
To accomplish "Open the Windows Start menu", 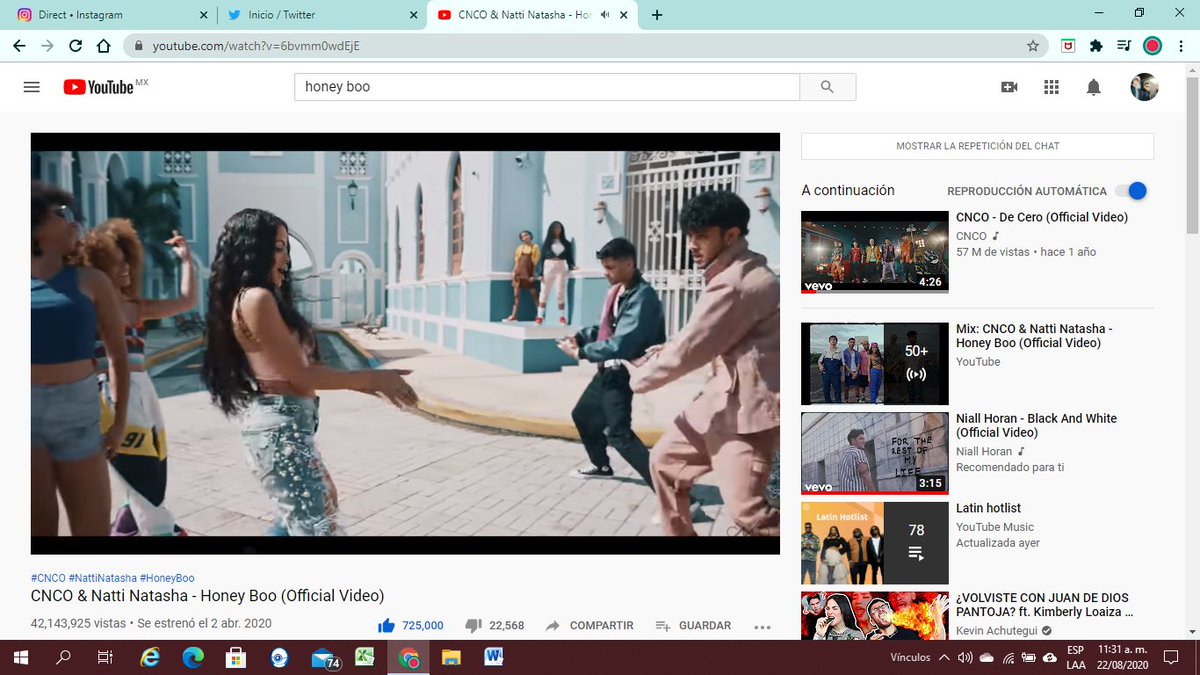I will [x=20, y=658].
